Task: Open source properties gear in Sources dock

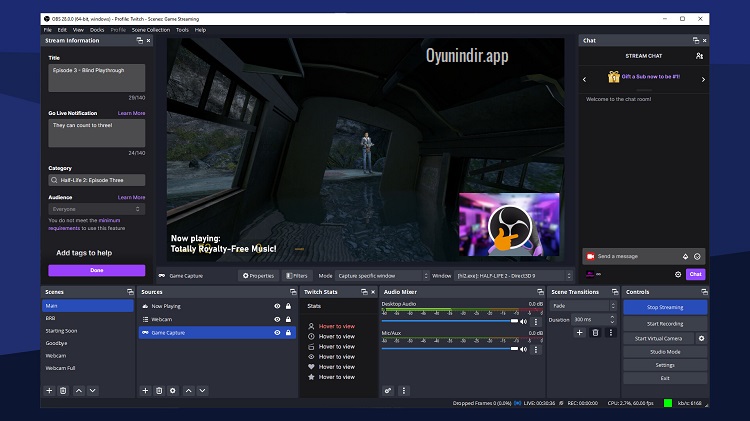Action: tap(173, 391)
